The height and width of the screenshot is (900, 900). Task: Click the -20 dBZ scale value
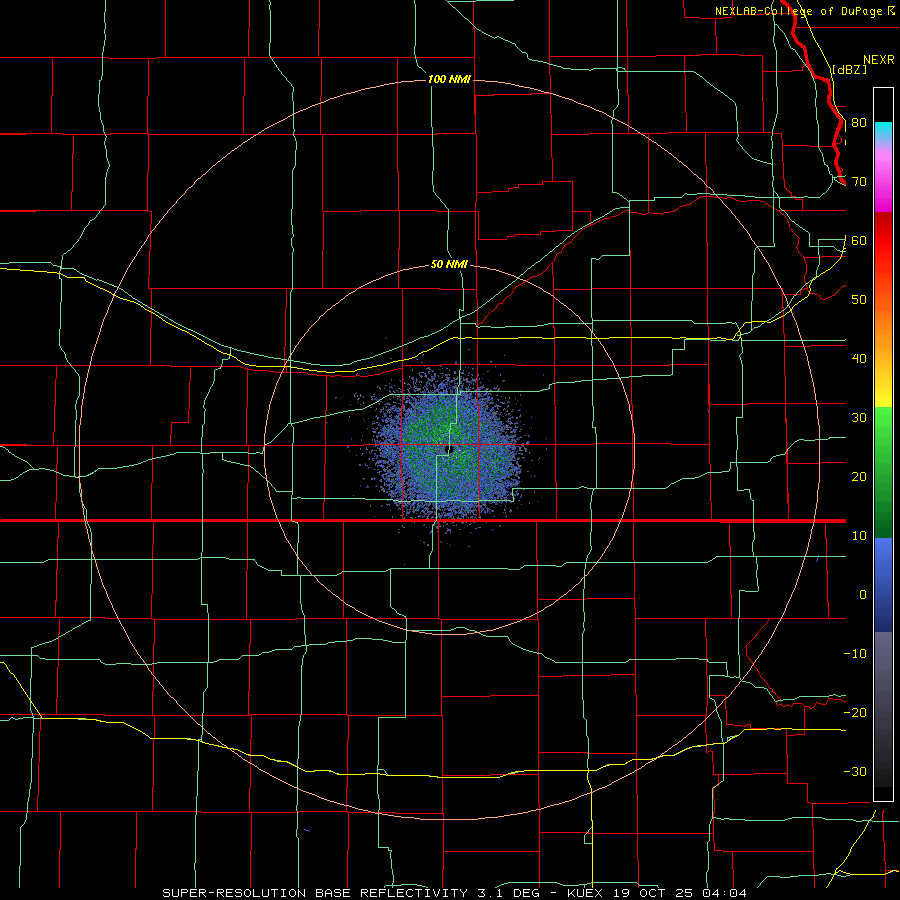tap(855, 713)
